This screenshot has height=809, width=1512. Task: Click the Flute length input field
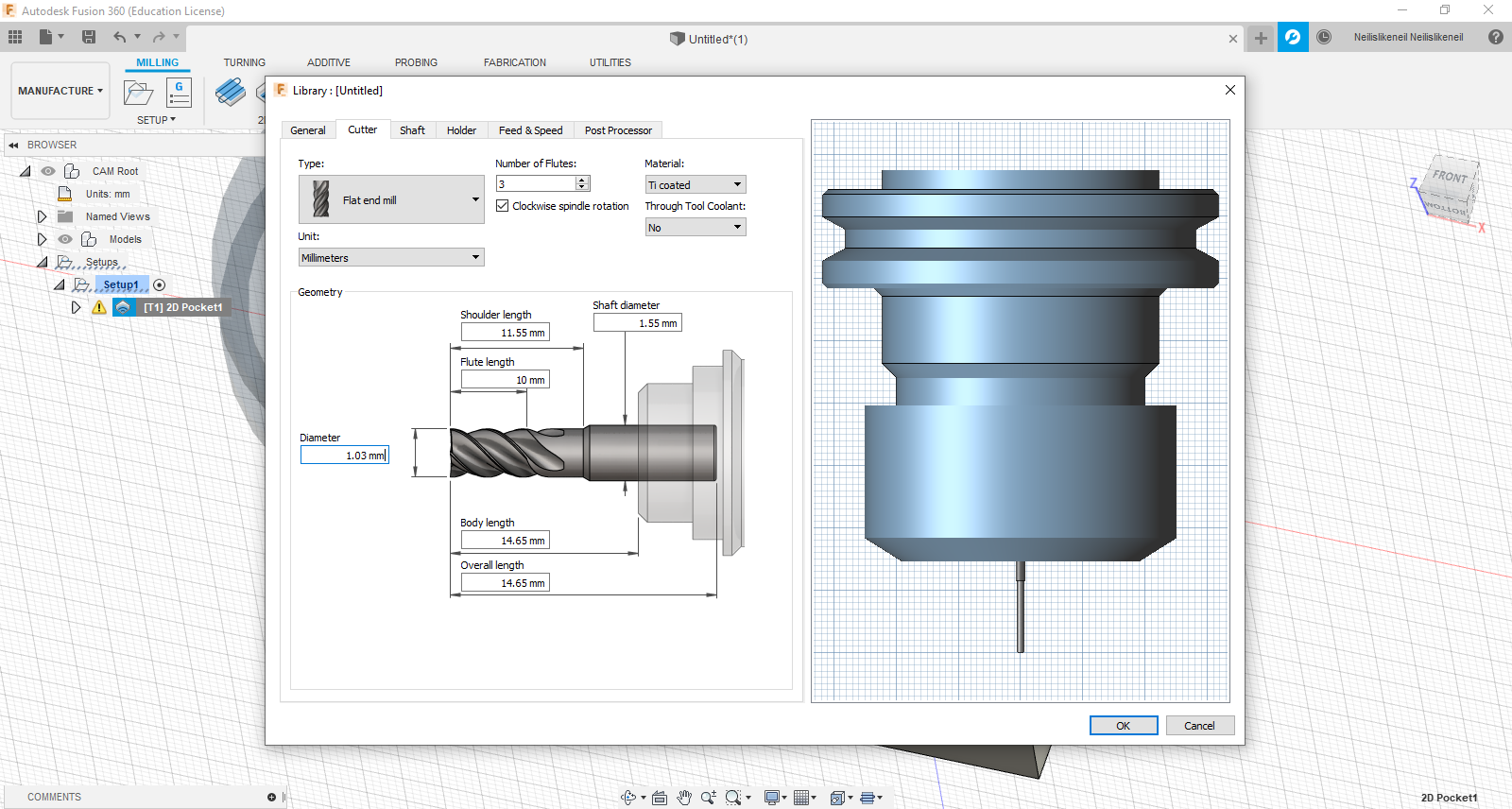pos(505,379)
